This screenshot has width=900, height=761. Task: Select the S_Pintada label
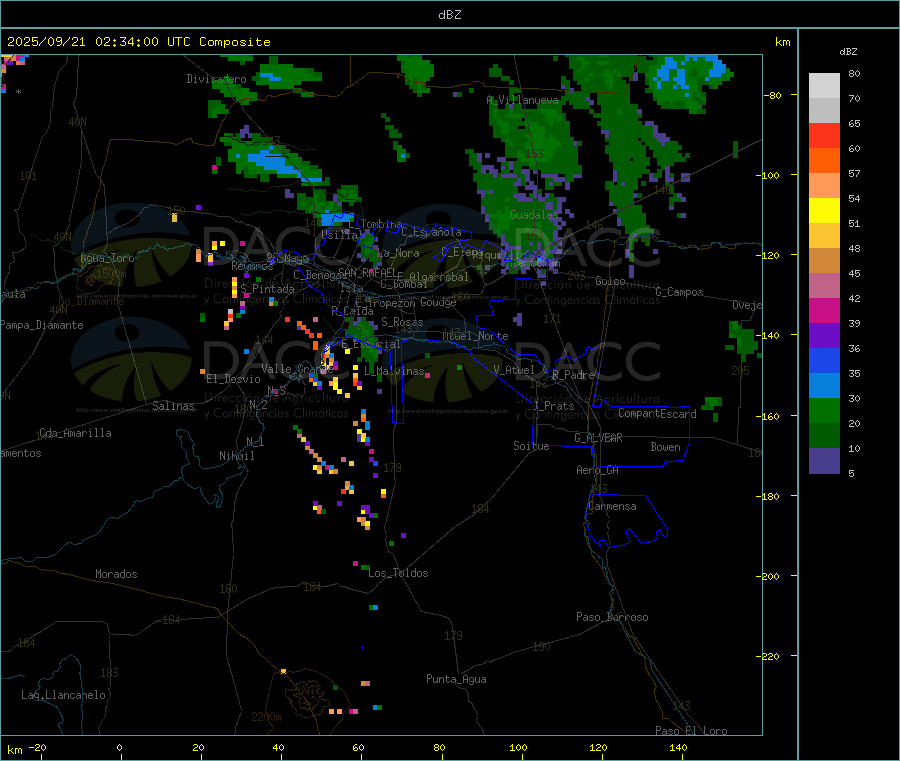pos(267,289)
